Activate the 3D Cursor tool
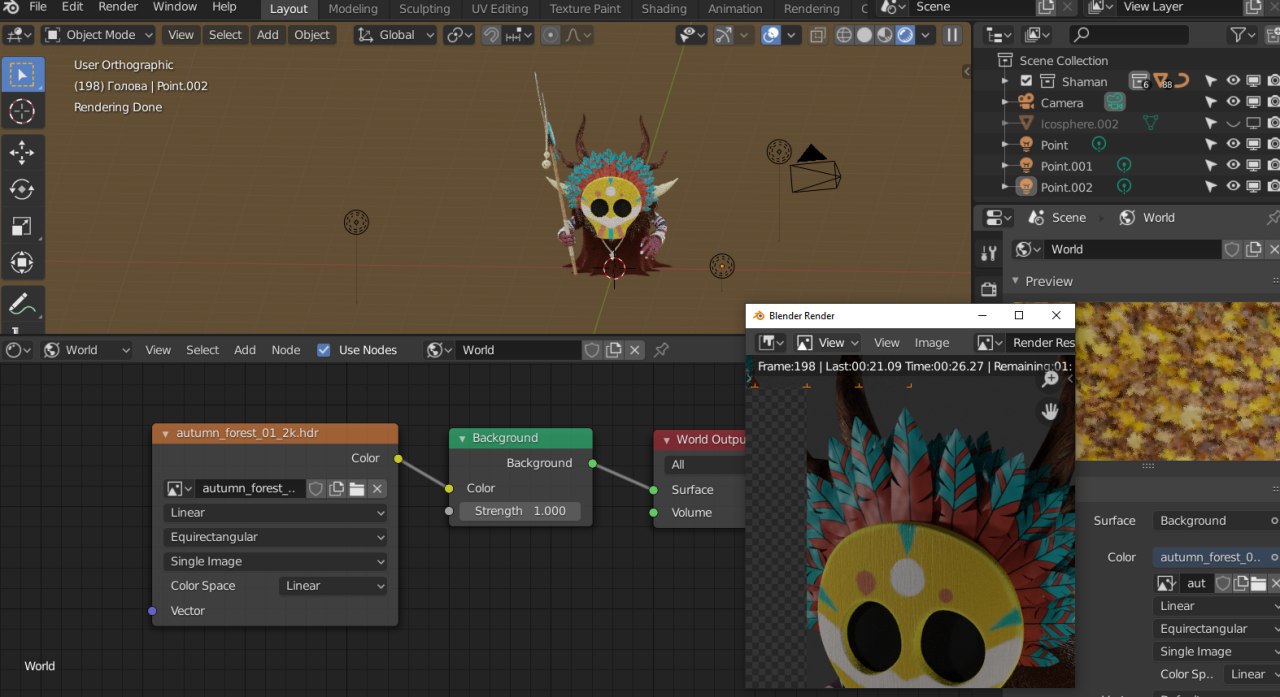The image size is (1280, 697). pos(22,112)
